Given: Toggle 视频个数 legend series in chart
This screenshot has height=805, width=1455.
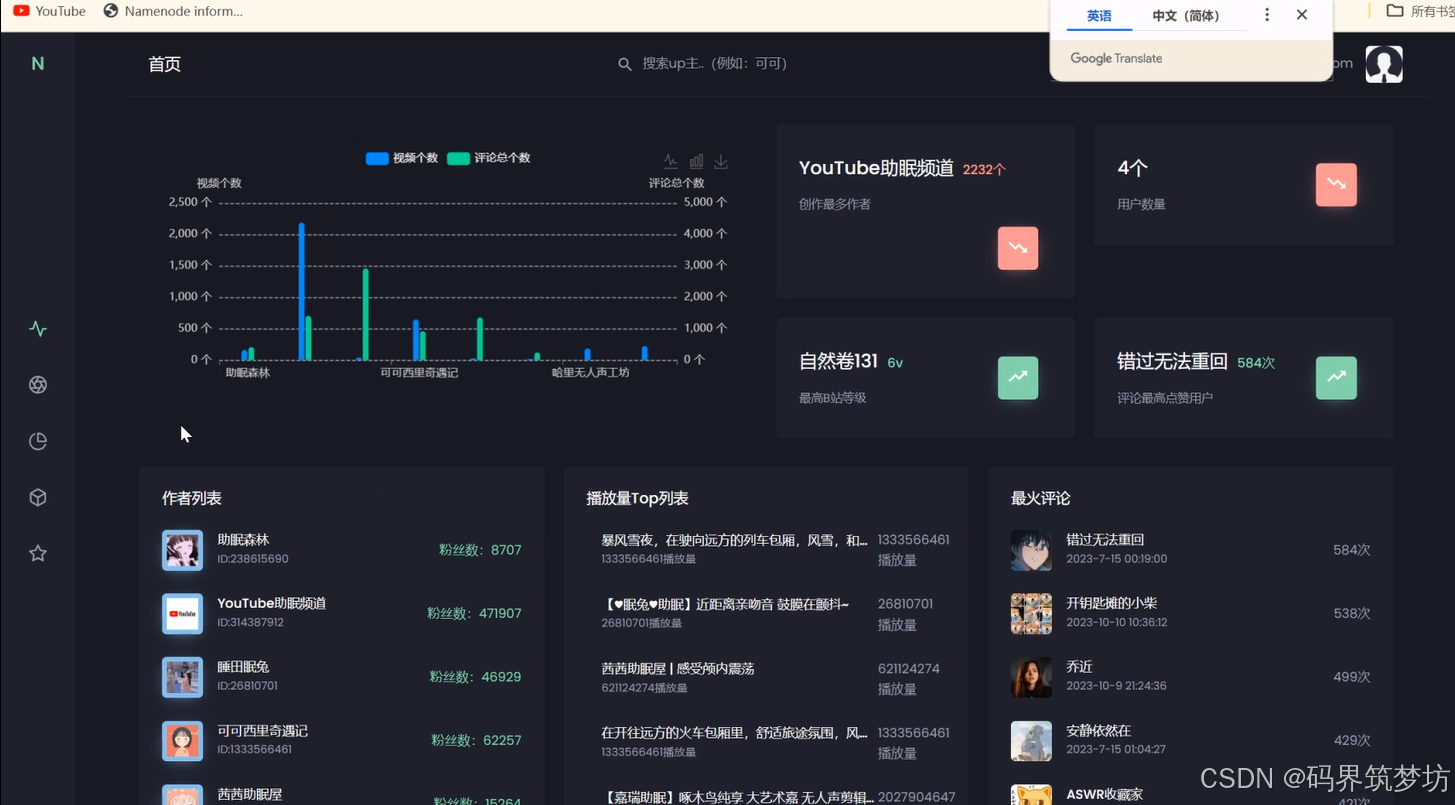Looking at the screenshot, I should pyautogui.click(x=402, y=158).
